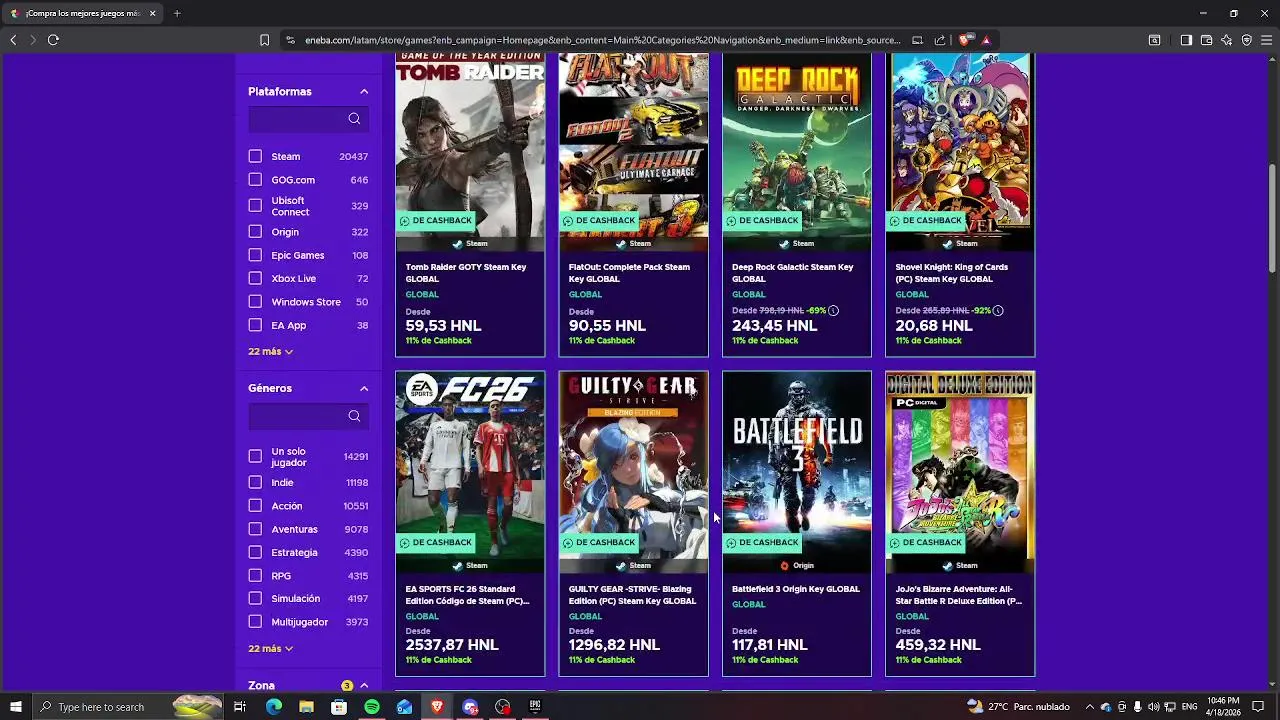The width and height of the screenshot is (1280, 720).
Task: Check the Windows Store platform filter
Action: [255, 302]
